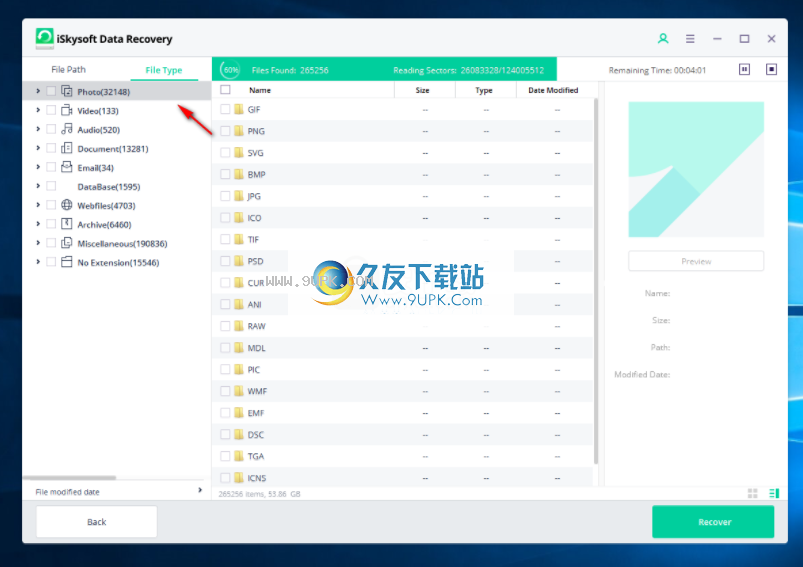Click the Document category icon
Image resolution: width=803 pixels, height=567 pixels.
coord(67,148)
